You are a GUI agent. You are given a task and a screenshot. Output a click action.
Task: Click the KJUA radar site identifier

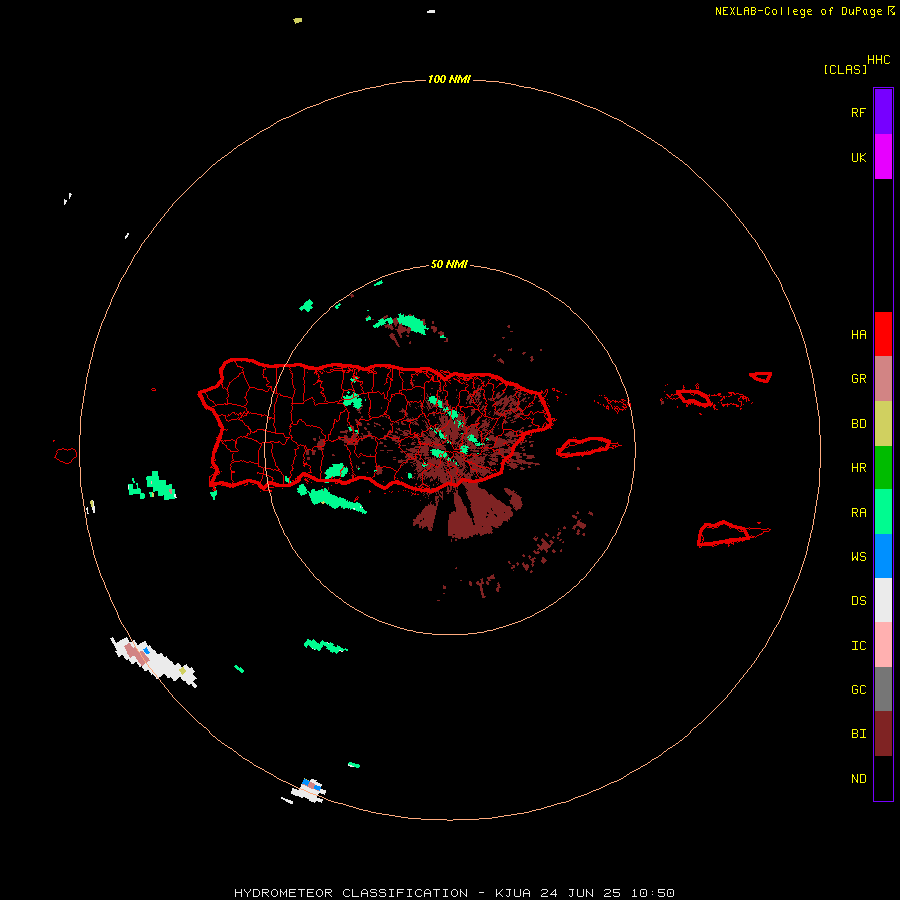(513, 893)
